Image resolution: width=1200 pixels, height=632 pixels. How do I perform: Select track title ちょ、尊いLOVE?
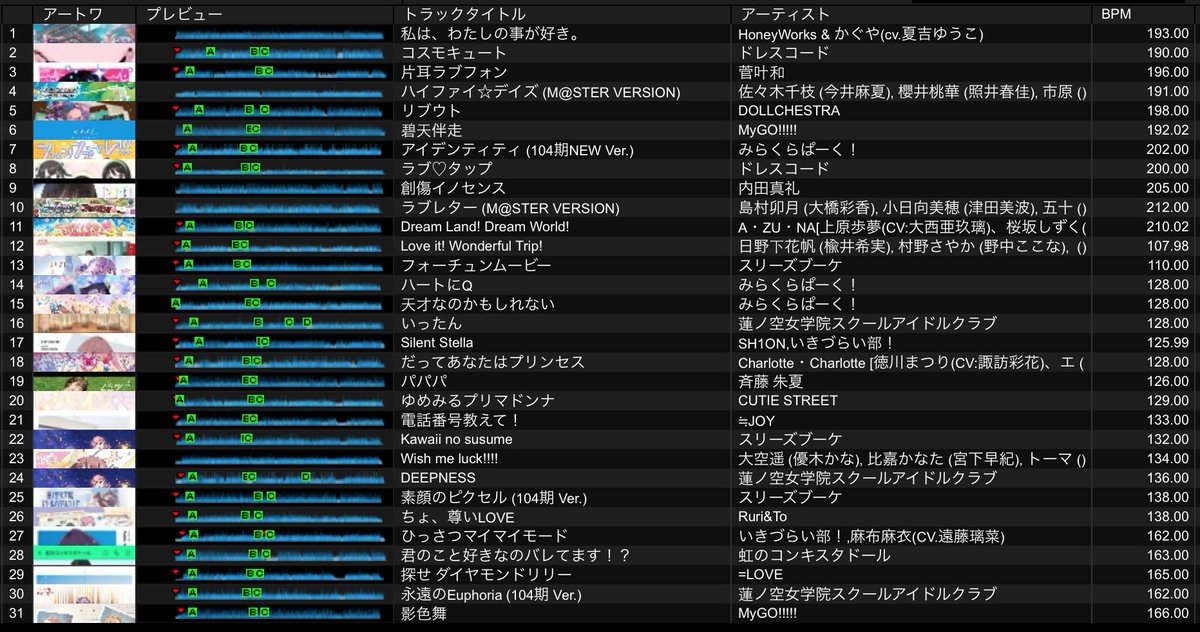pyautogui.click(x=457, y=516)
